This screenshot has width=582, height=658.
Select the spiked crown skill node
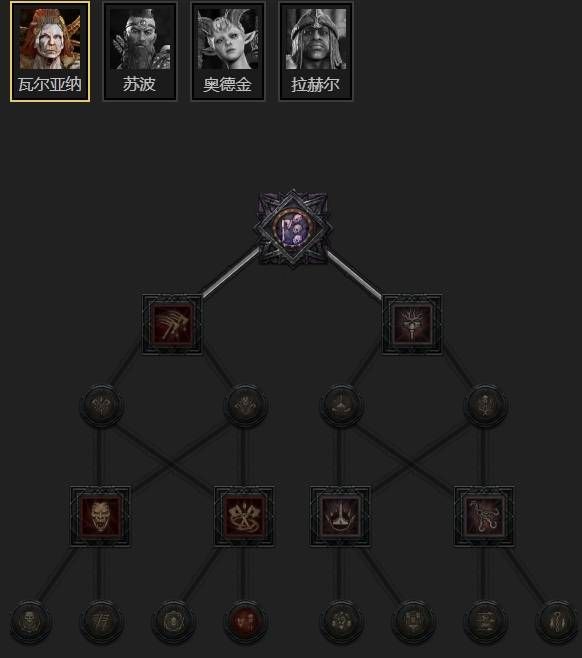point(340,516)
